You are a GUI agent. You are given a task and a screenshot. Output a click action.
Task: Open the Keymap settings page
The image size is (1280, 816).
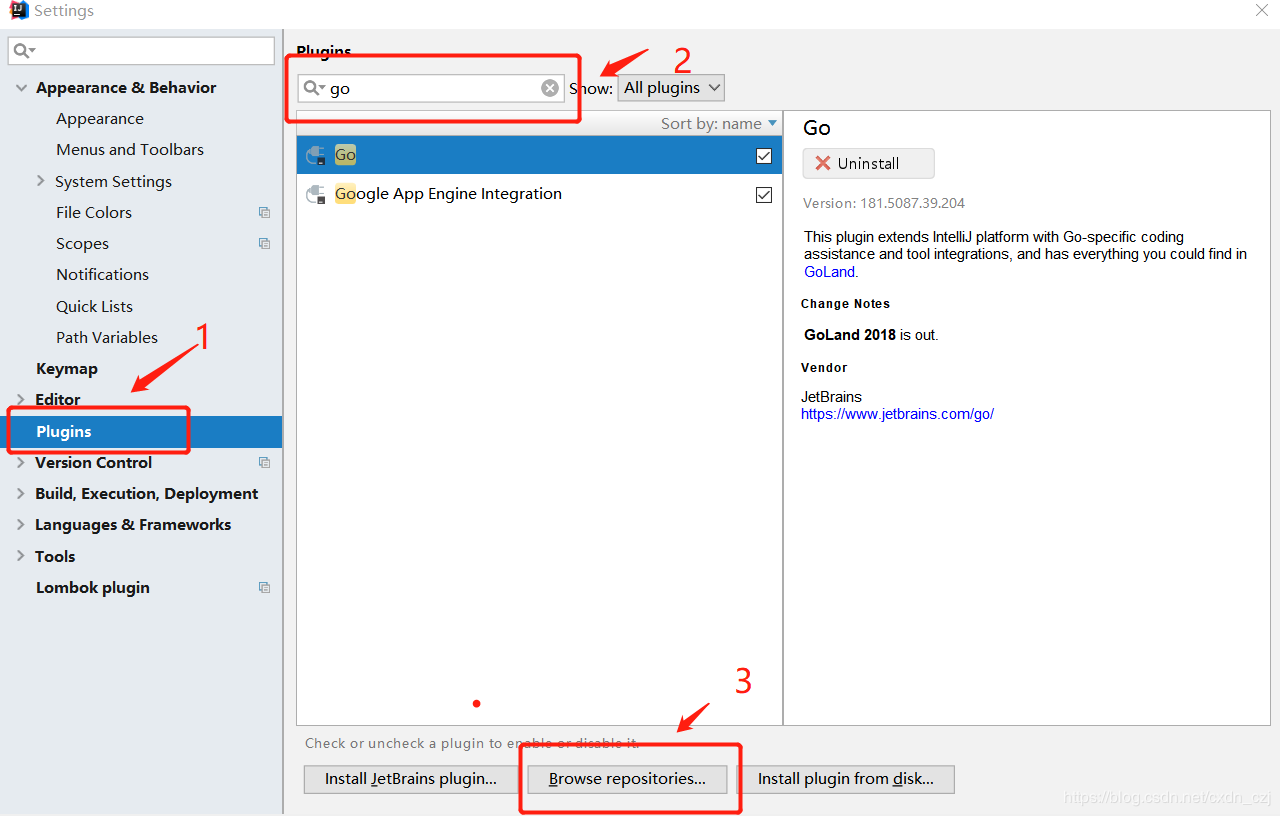[x=67, y=369]
